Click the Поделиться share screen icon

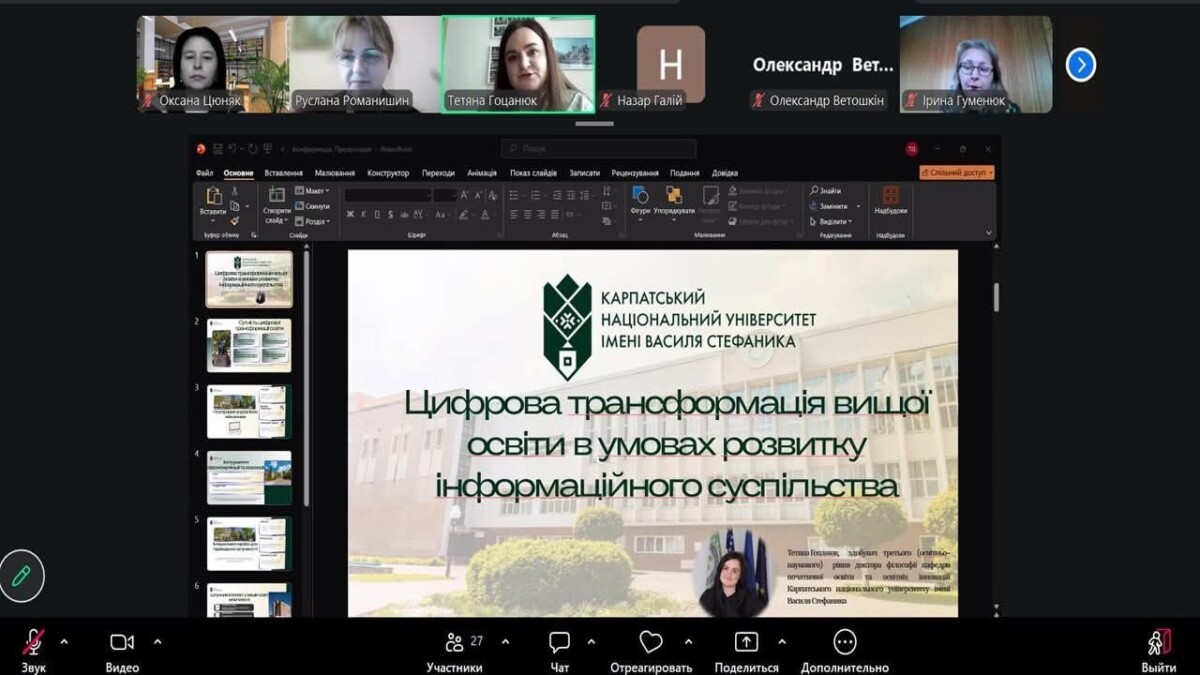(746, 642)
